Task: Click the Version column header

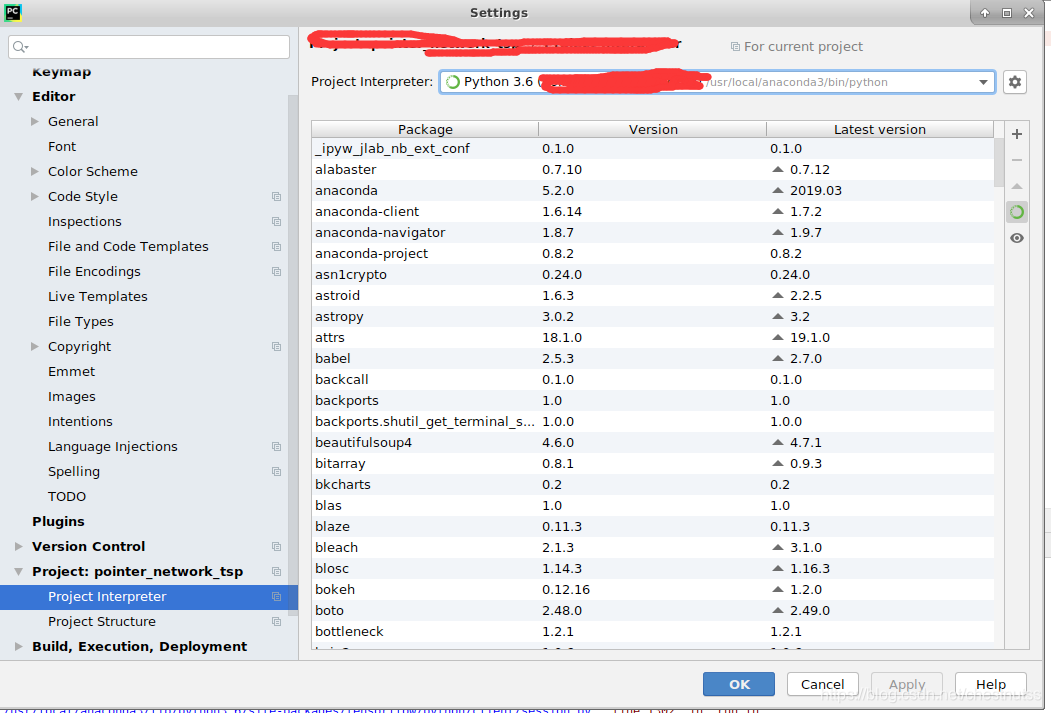Action: point(653,129)
